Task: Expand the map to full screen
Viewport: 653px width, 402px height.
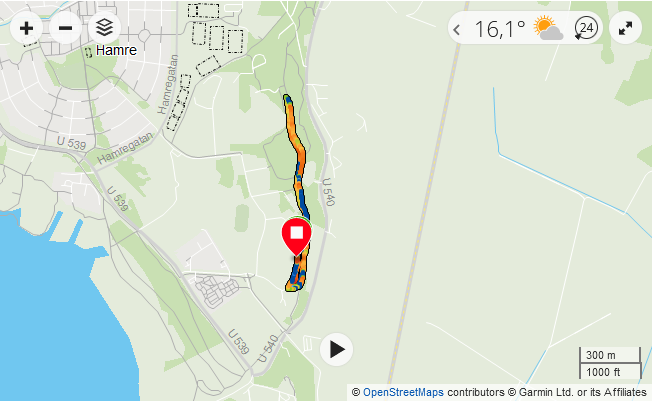Action: (625, 28)
